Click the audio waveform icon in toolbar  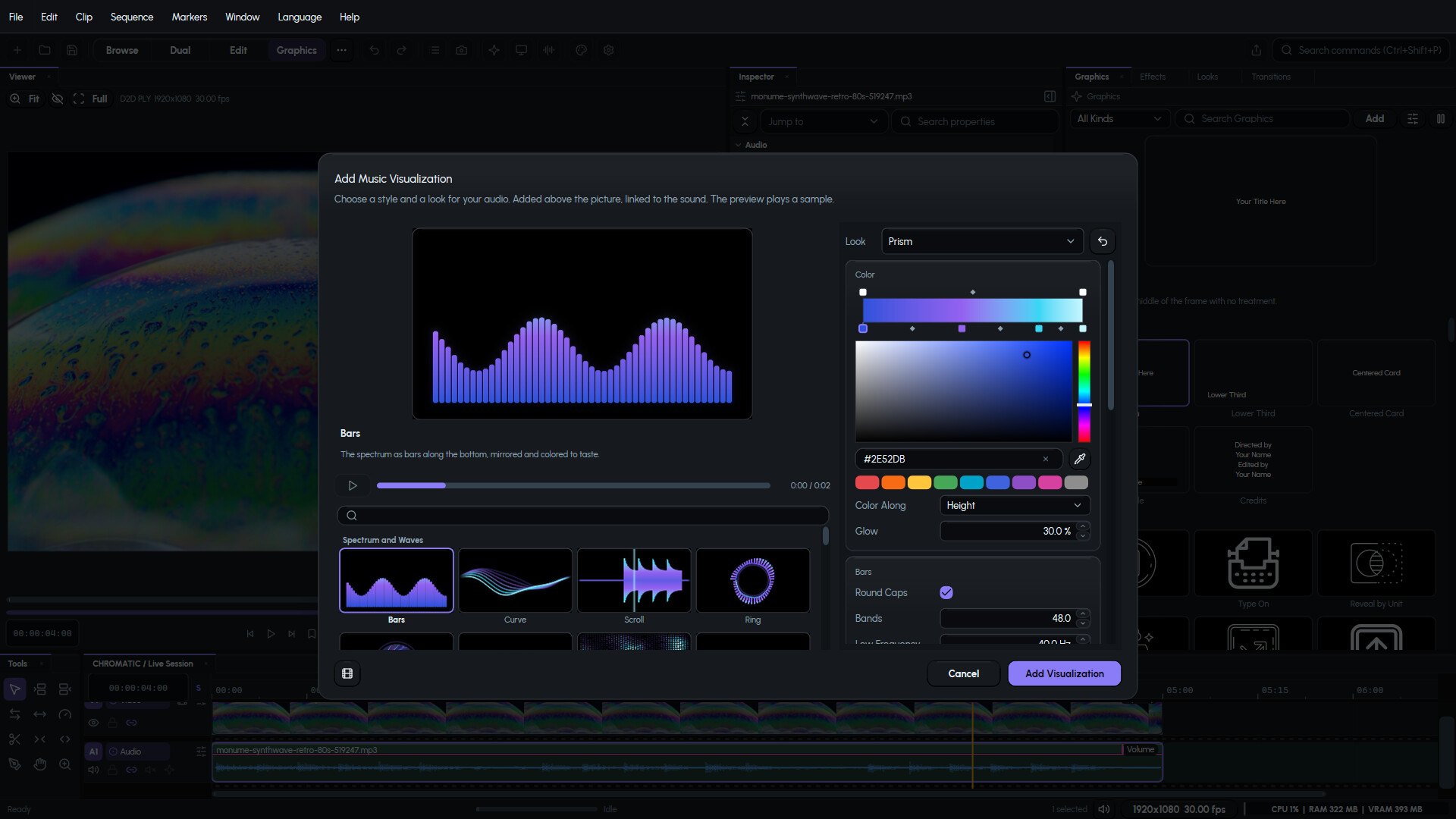click(x=549, y=50)
